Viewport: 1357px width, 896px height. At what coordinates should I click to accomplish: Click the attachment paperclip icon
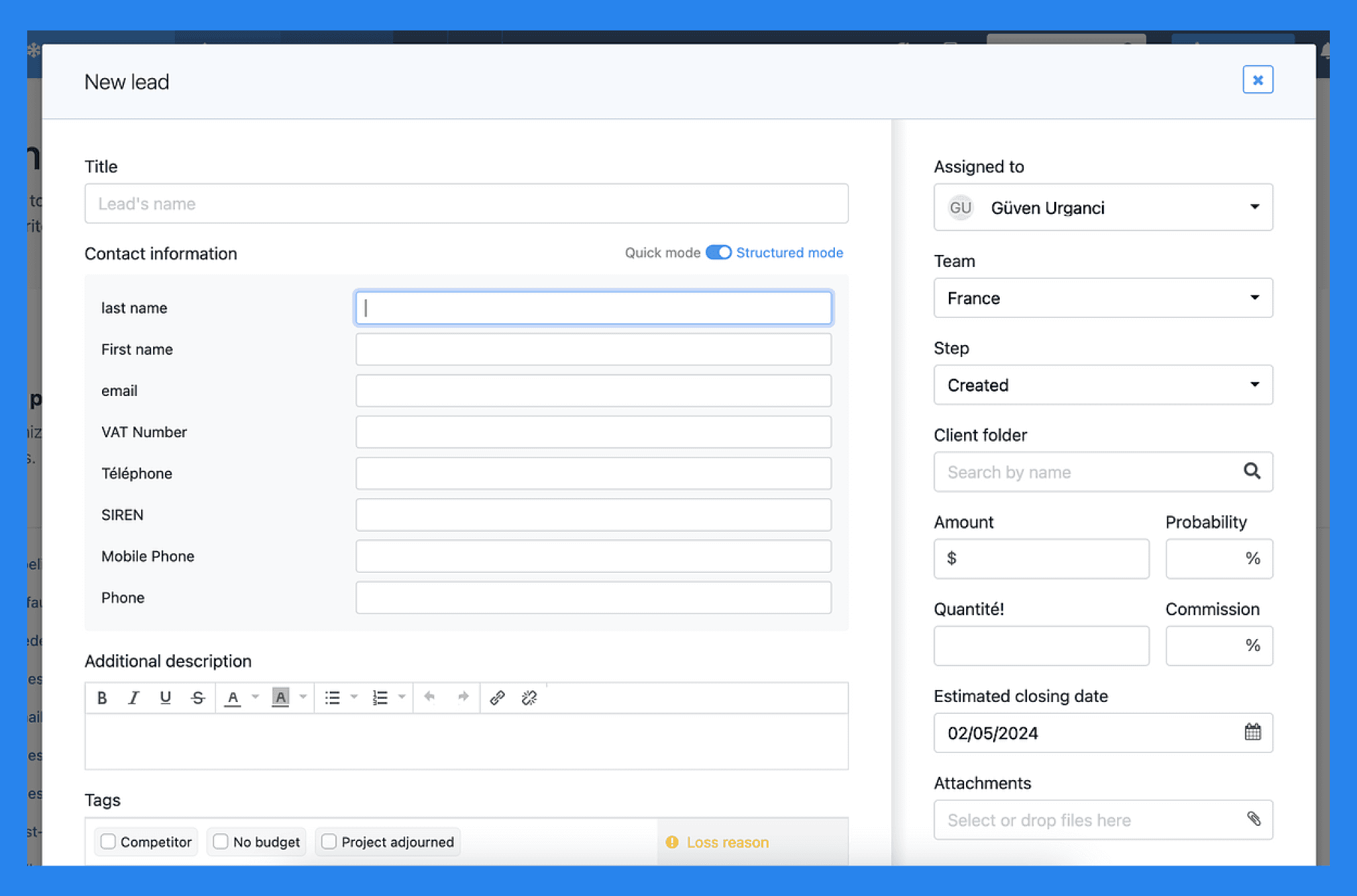tap(1253, 819)
